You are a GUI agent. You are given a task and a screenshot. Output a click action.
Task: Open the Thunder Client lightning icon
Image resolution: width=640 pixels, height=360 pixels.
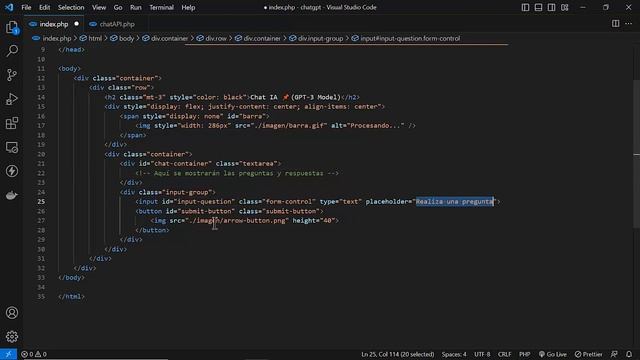point(12,171)
